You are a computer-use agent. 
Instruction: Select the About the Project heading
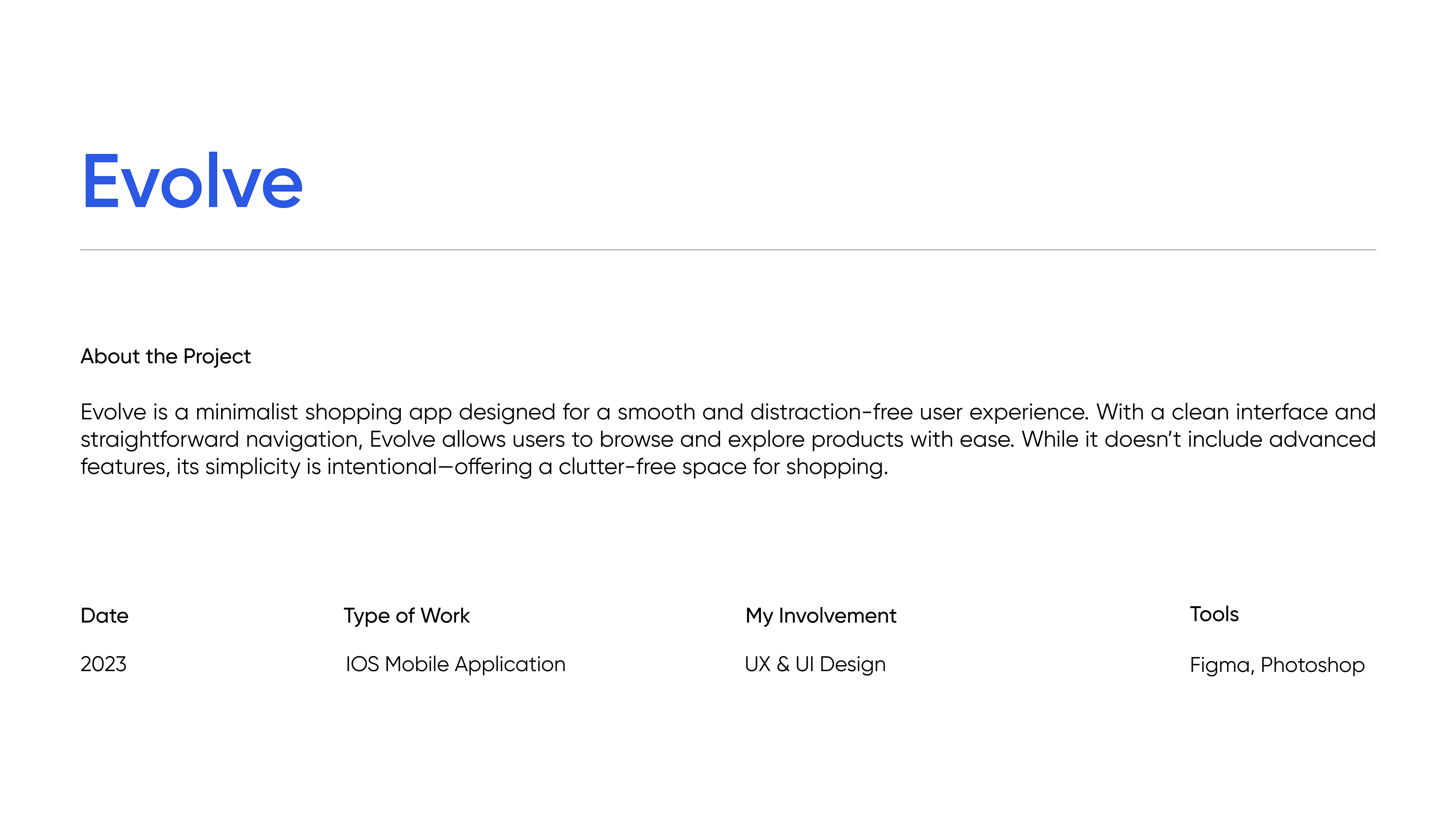[166, 357]
